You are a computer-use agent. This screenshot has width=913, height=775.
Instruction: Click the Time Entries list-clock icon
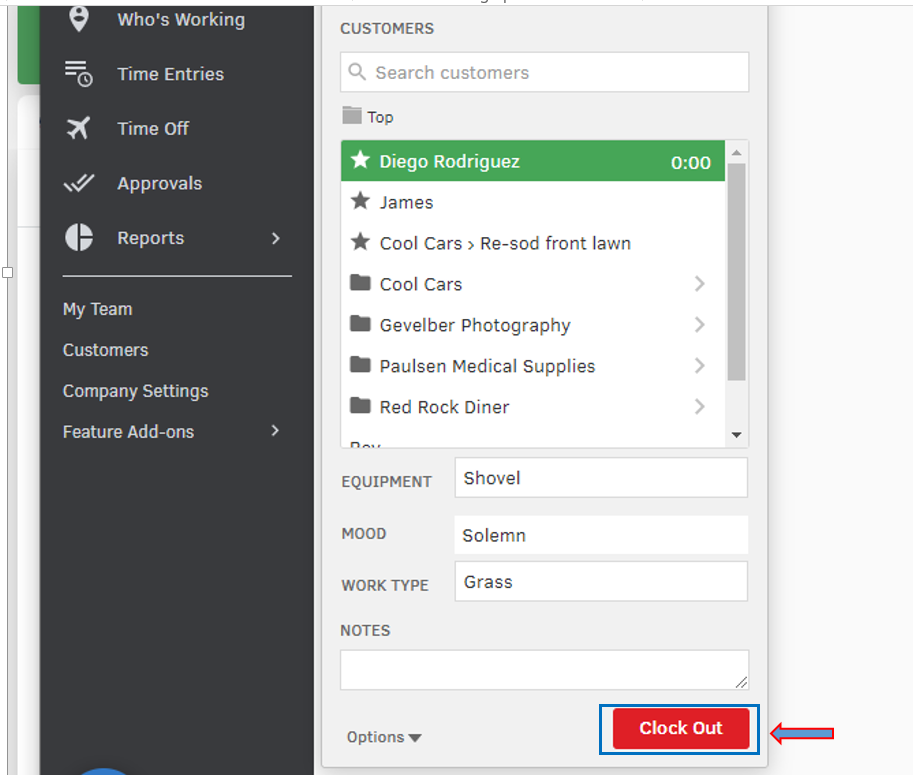point(78,73)
